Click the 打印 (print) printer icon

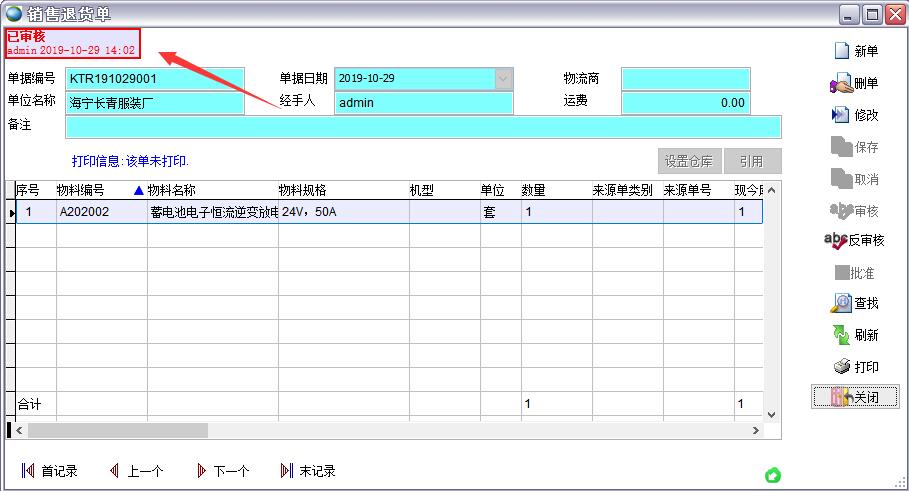coord(841,367)
